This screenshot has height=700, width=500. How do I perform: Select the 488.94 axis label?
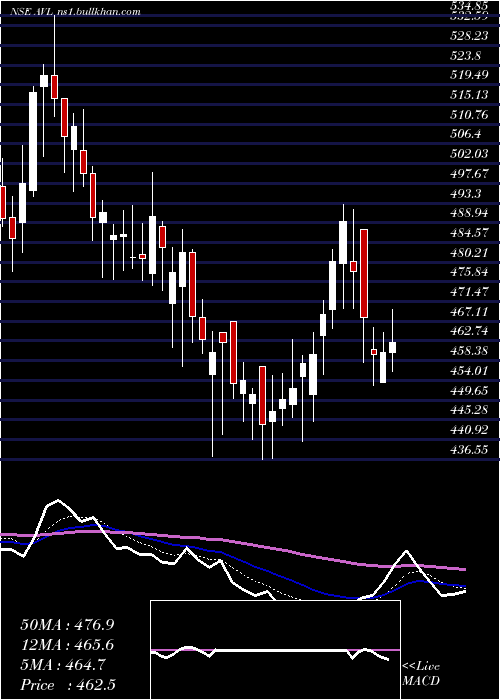tap(469, 213)
